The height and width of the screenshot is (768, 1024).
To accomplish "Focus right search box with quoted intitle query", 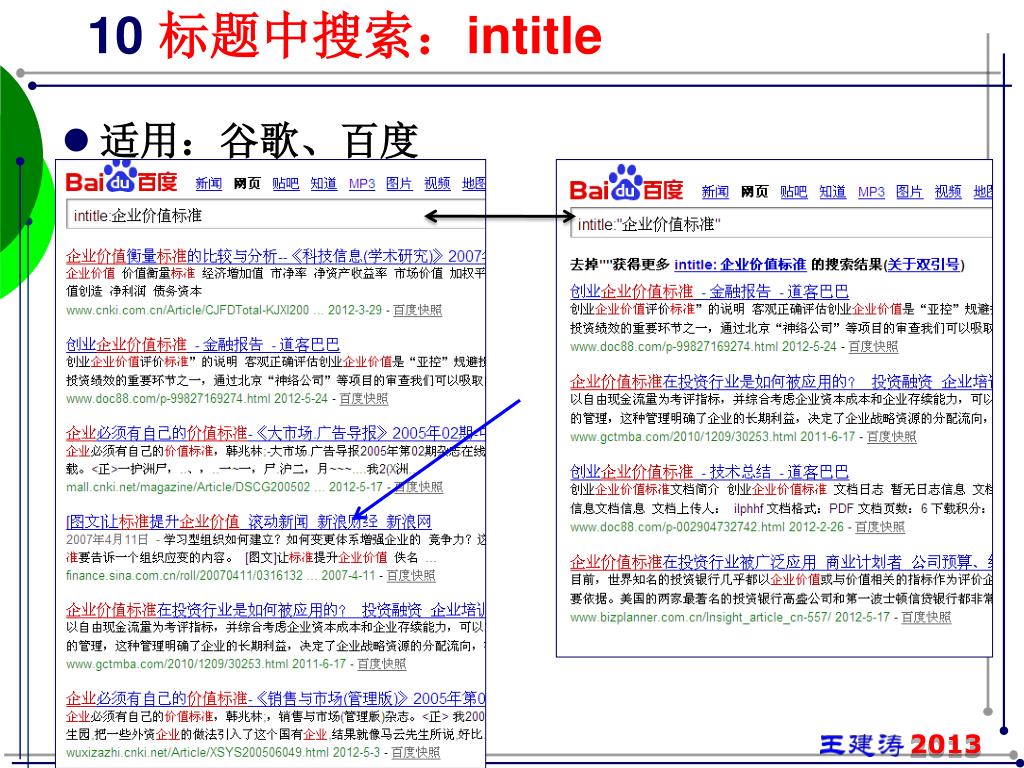I will tap(782, 225).
